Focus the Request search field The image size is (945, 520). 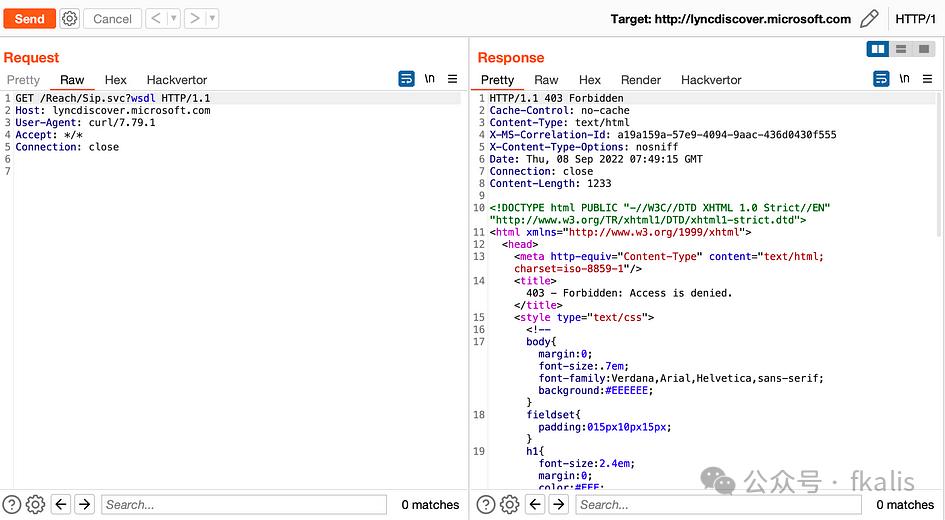click(244, 504)
